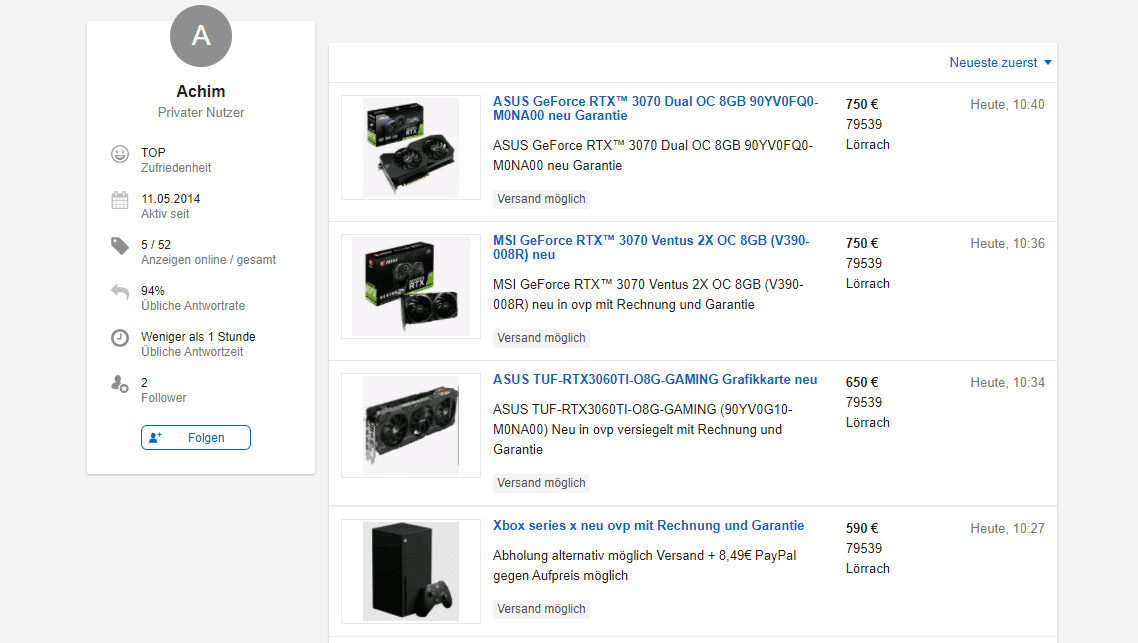The height and width of the screenshot is (643, 1138).
Task: Click the ASUS TUF RTX 3060 Ti product thumbnail
Action: tap(411, 425)
